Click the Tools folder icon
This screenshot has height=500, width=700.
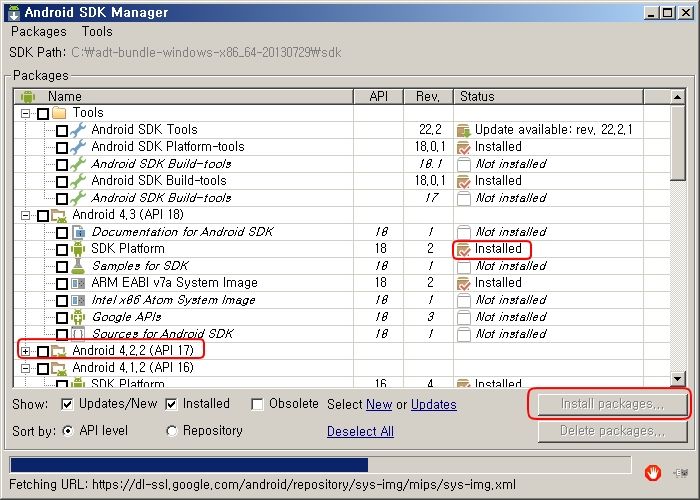[59, 112]
